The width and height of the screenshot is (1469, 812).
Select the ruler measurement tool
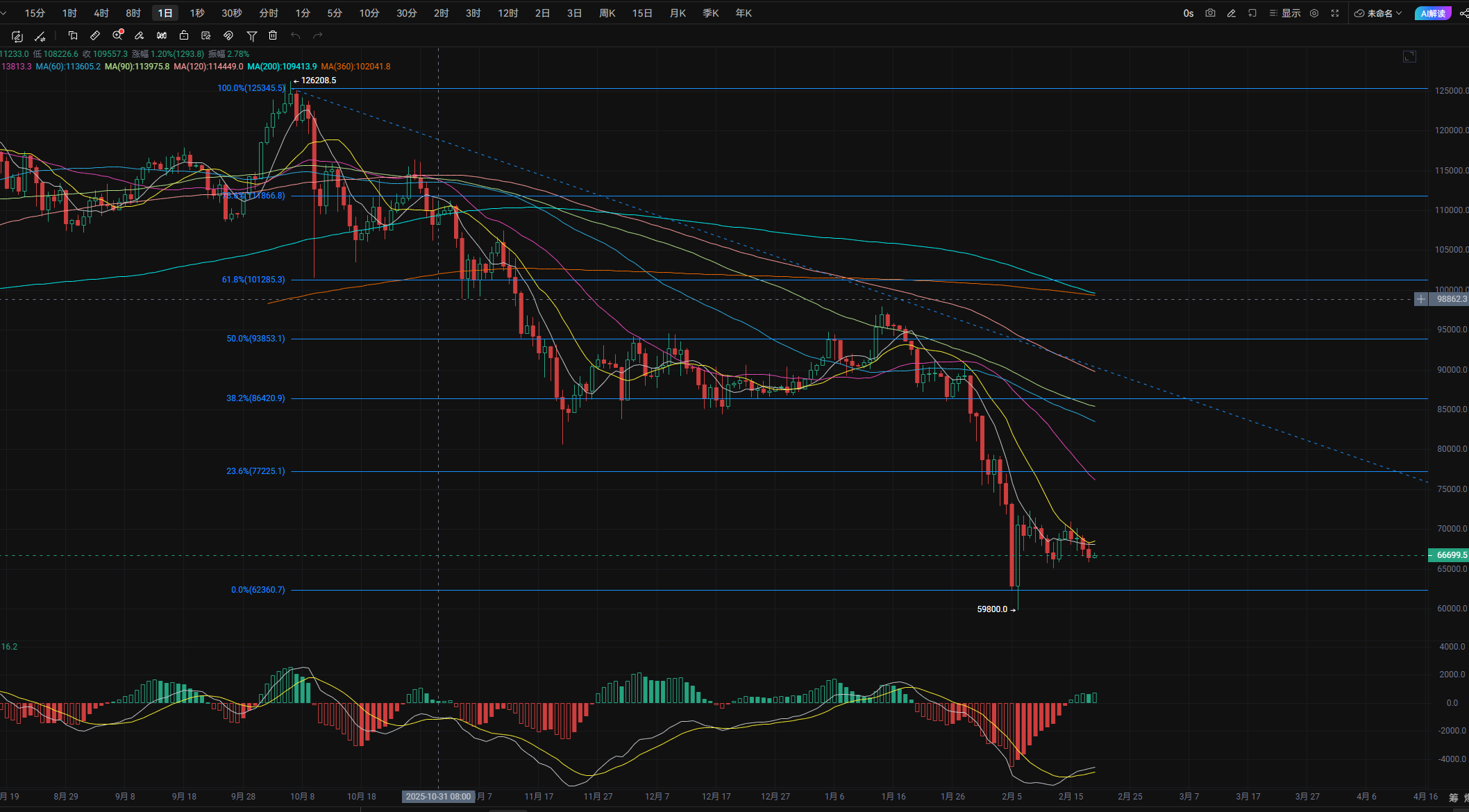coord(95,35)
